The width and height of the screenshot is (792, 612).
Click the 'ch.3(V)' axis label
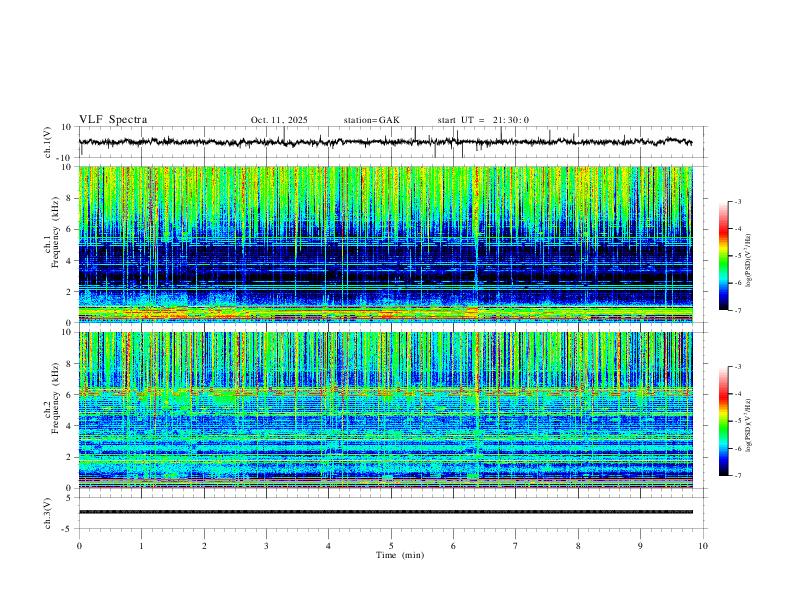(48, 513)
